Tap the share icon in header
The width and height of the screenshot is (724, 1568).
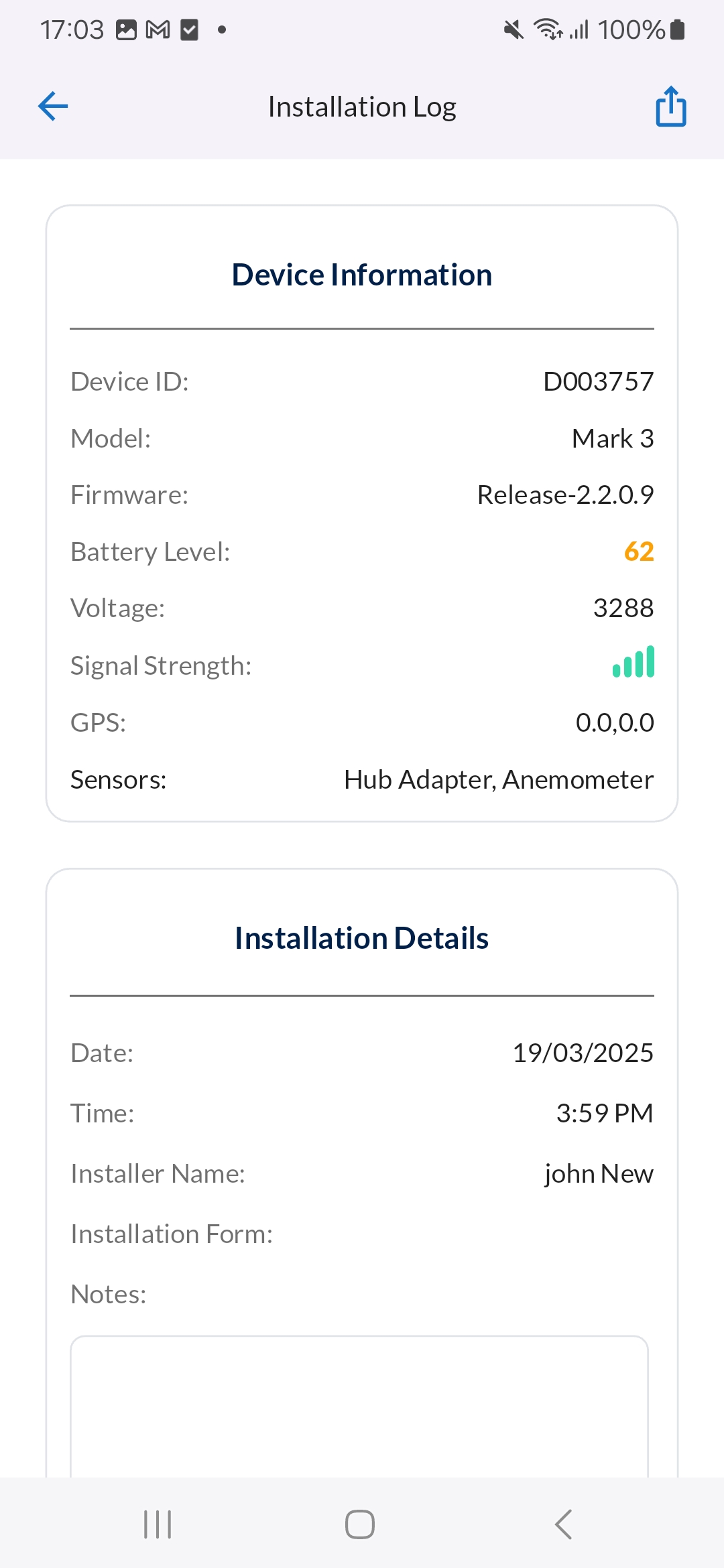point(670,107)
